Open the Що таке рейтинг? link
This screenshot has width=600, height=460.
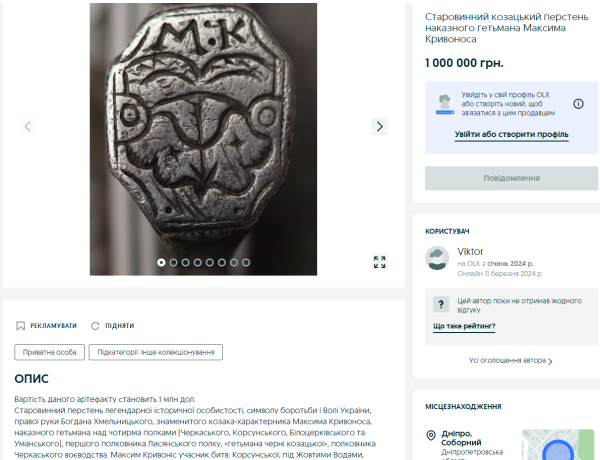coord(464,326)
